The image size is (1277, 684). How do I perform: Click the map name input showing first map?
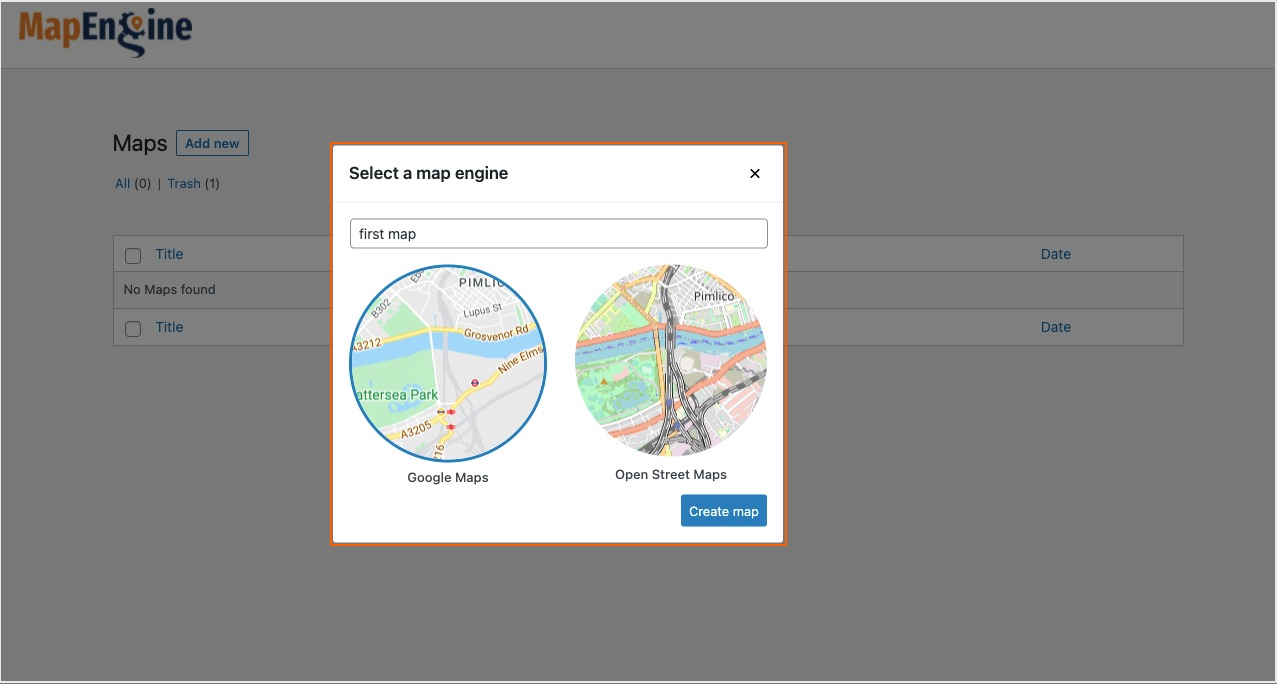pos(558,233)
